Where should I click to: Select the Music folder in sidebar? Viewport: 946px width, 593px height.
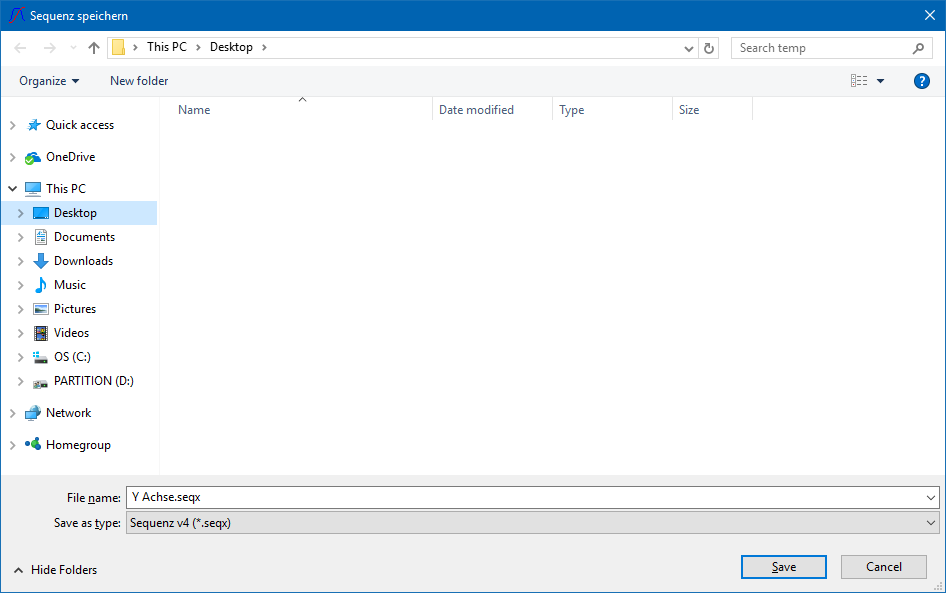(x=70, y=285)
